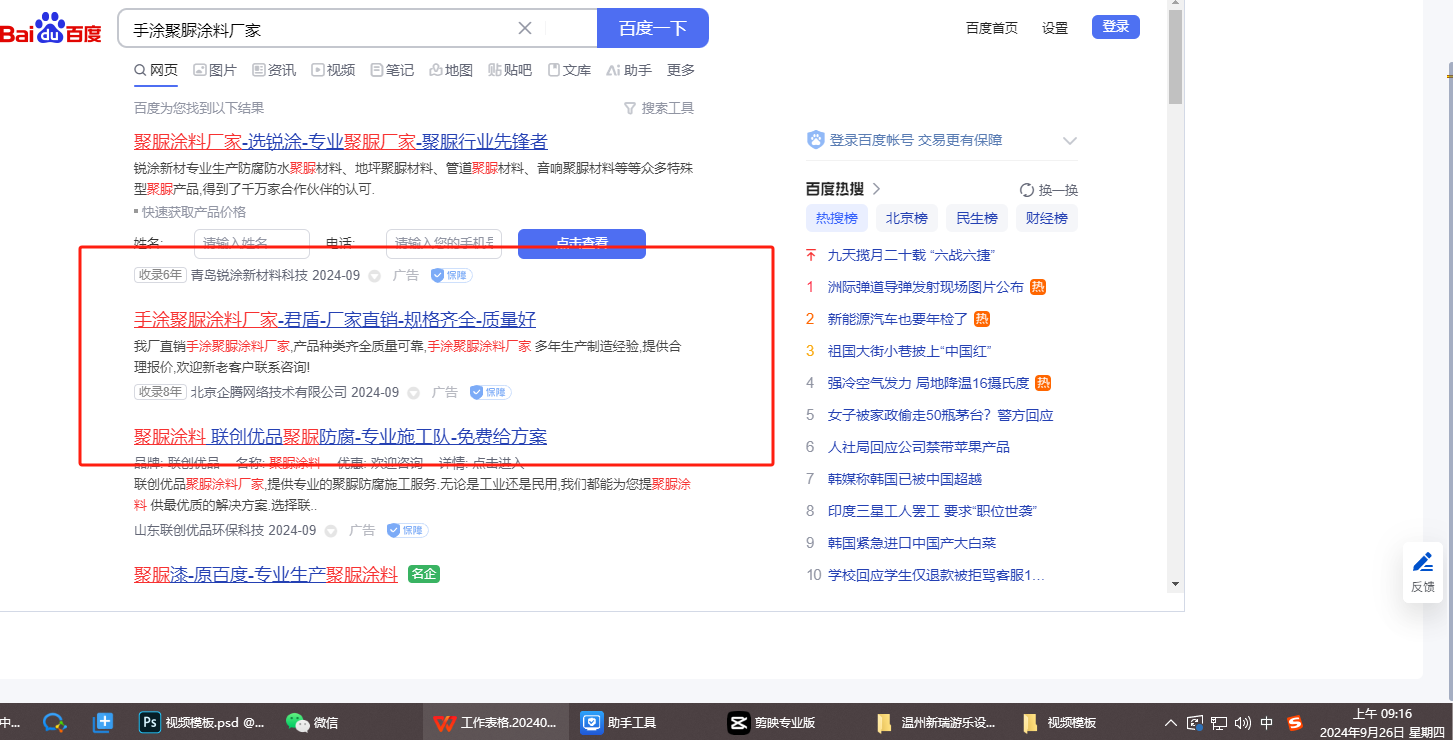This screenshot has height=740, width=1453.
Task: Open the 资讯 tab
Action: click(274, 70)
